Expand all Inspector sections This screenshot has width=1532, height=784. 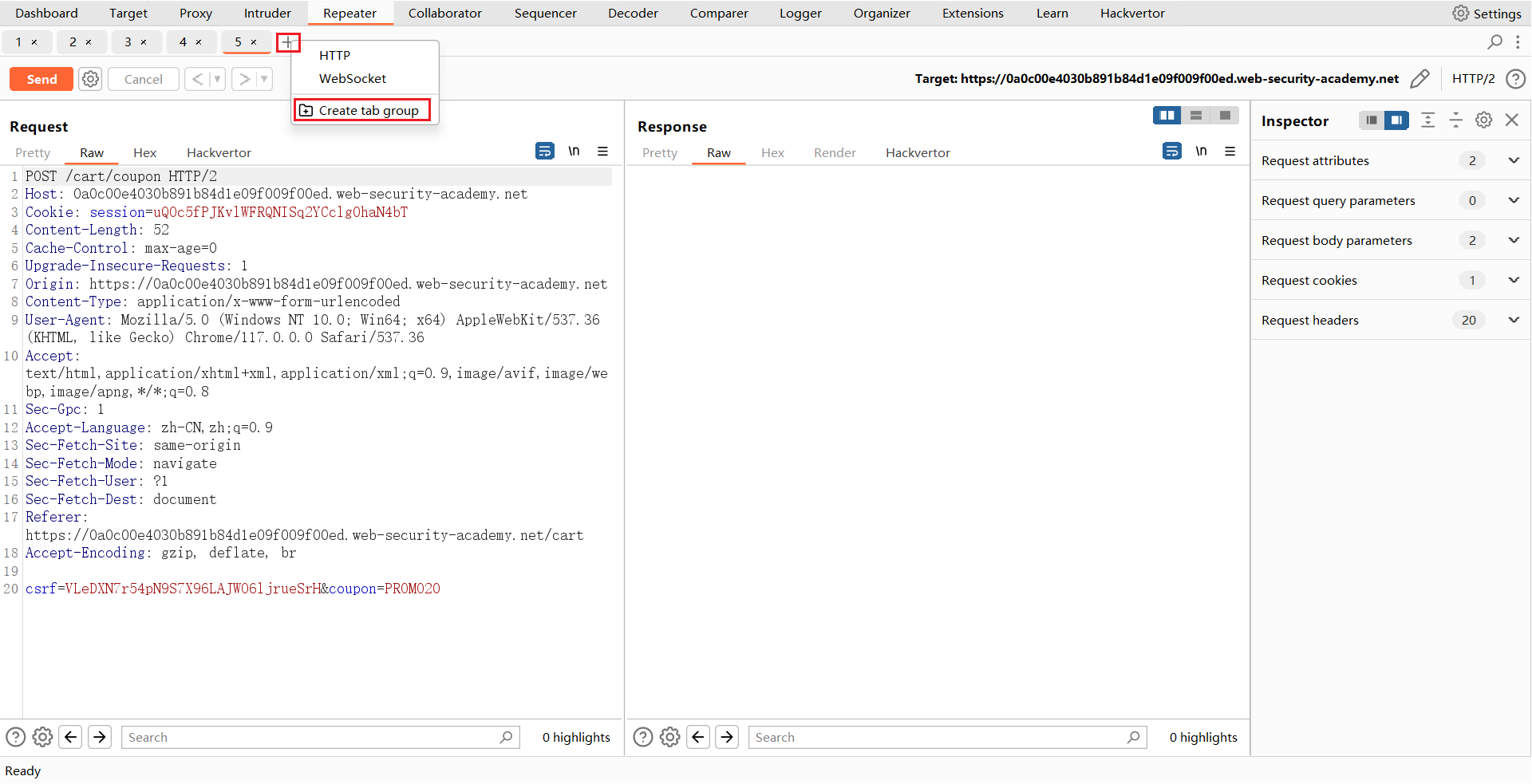click(1428, 120)
